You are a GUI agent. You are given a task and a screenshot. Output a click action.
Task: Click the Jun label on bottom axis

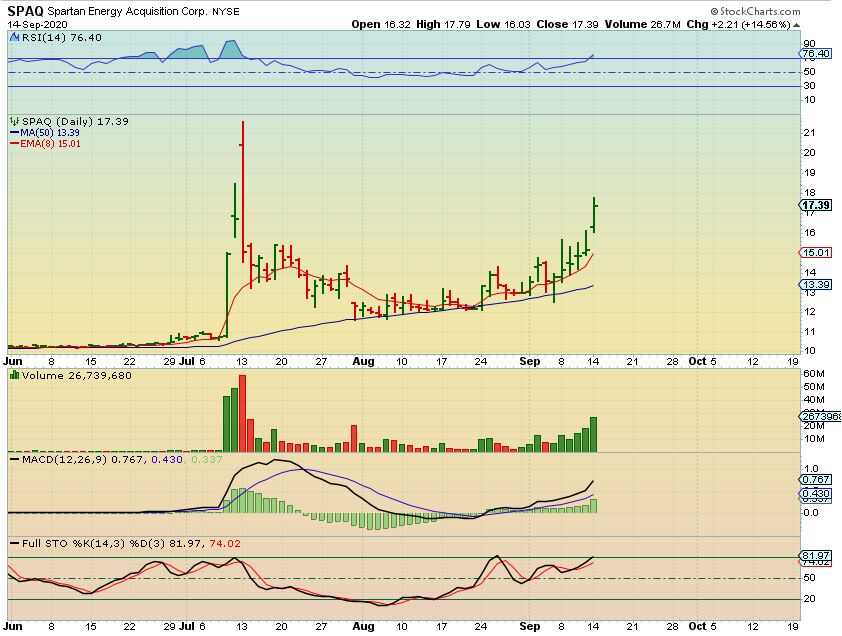(13, 626)
